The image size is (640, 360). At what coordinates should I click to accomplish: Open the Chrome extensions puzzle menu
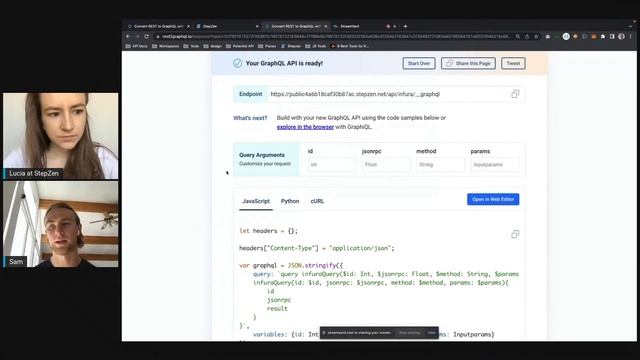(603, 36)
